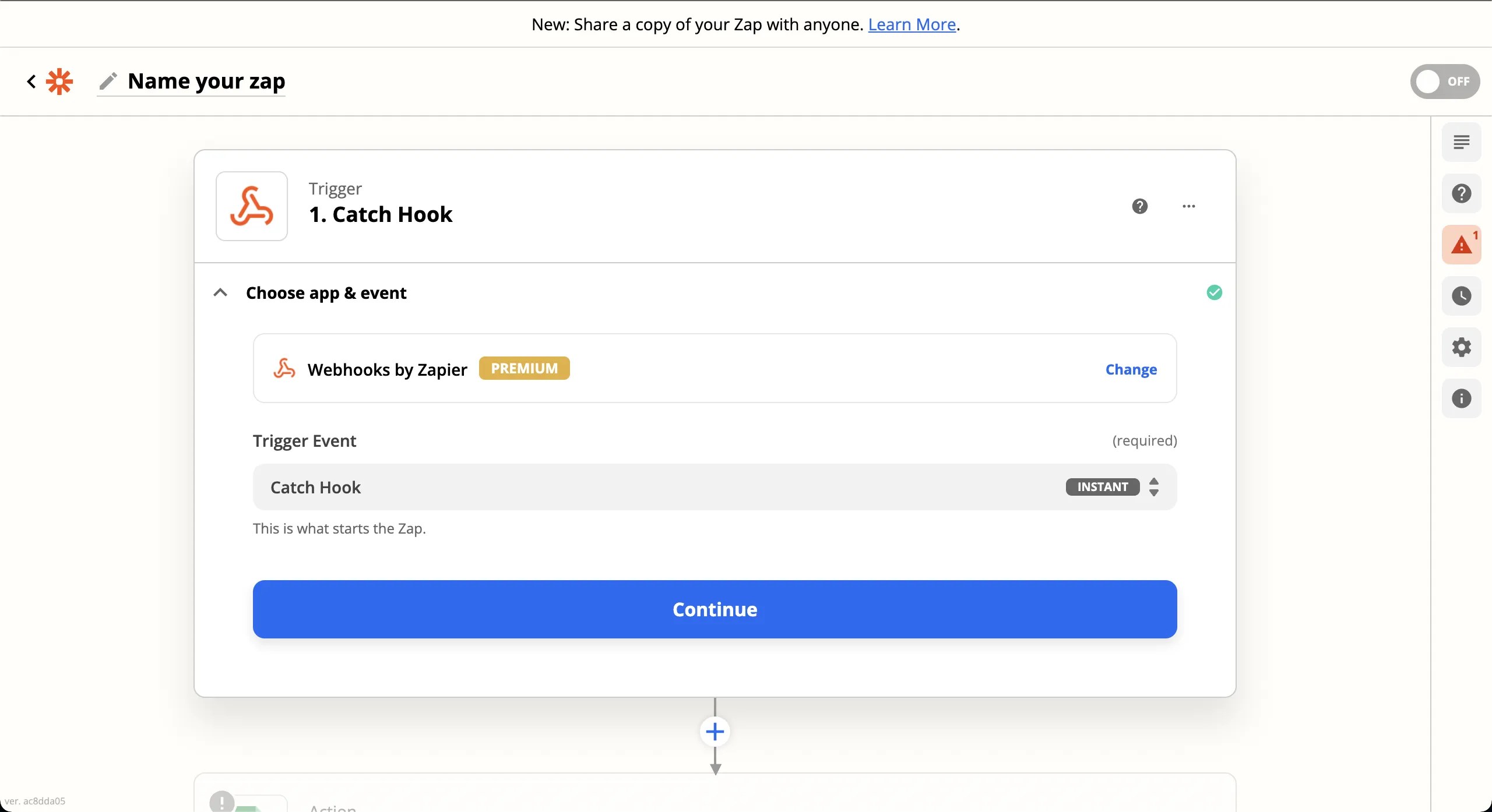Add a step with the plus button
Image resolution: width=1492 pixels, height=812 pixels.
coord(715,732)
